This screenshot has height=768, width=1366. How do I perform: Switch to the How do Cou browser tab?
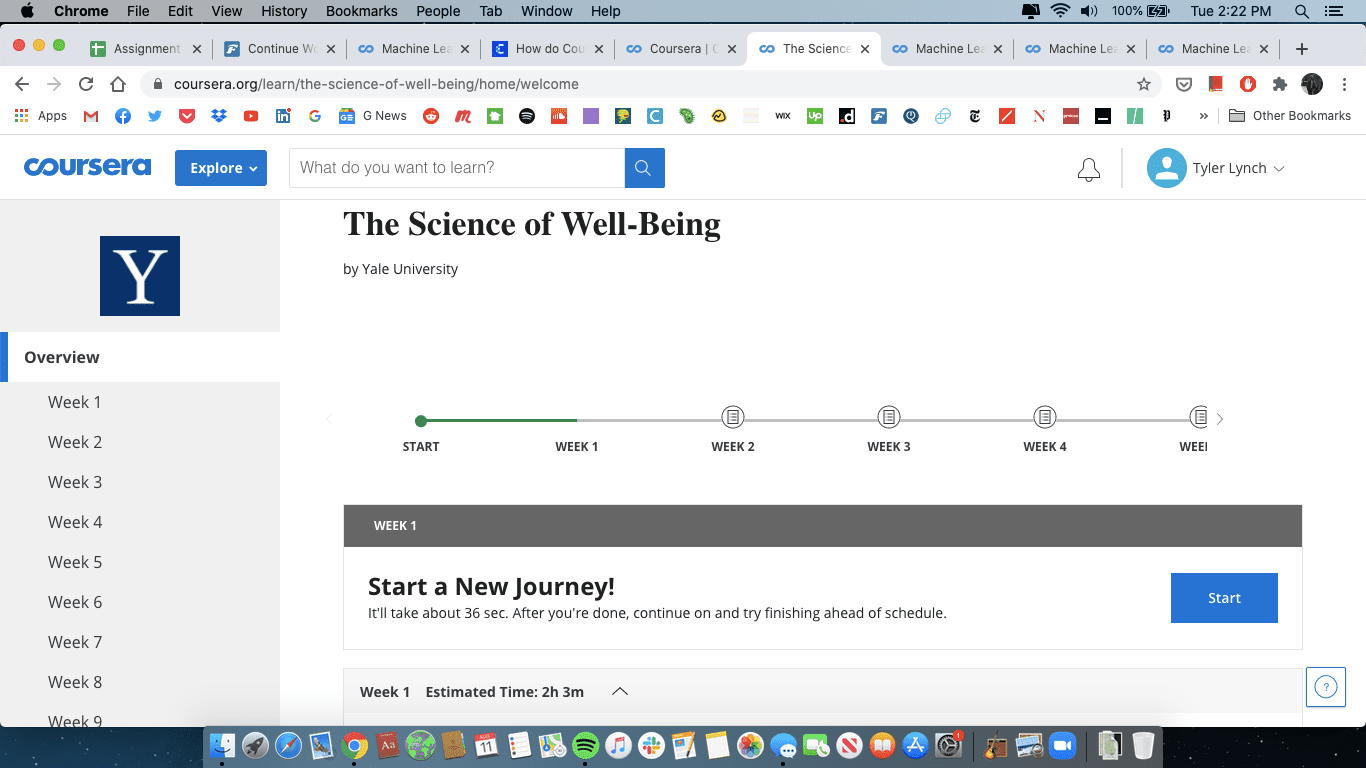547,49
